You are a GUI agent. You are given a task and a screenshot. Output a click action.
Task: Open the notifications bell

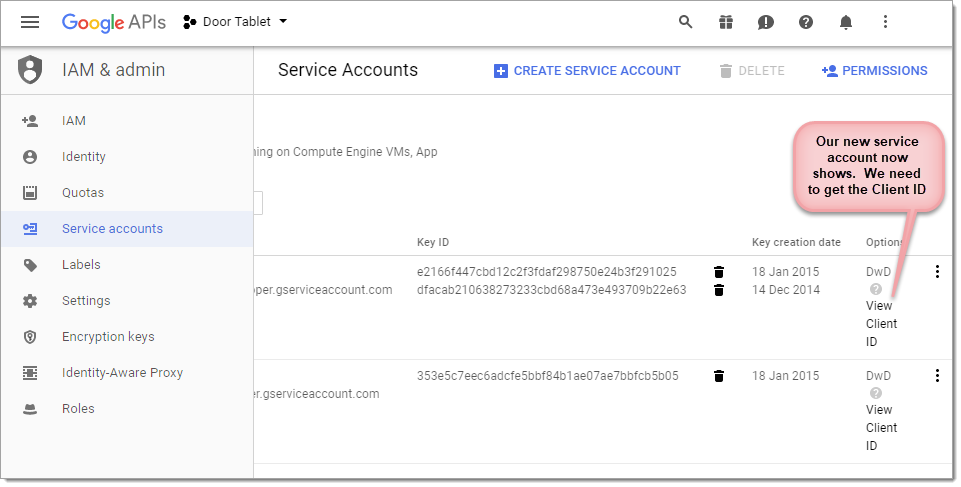point(846,22)
